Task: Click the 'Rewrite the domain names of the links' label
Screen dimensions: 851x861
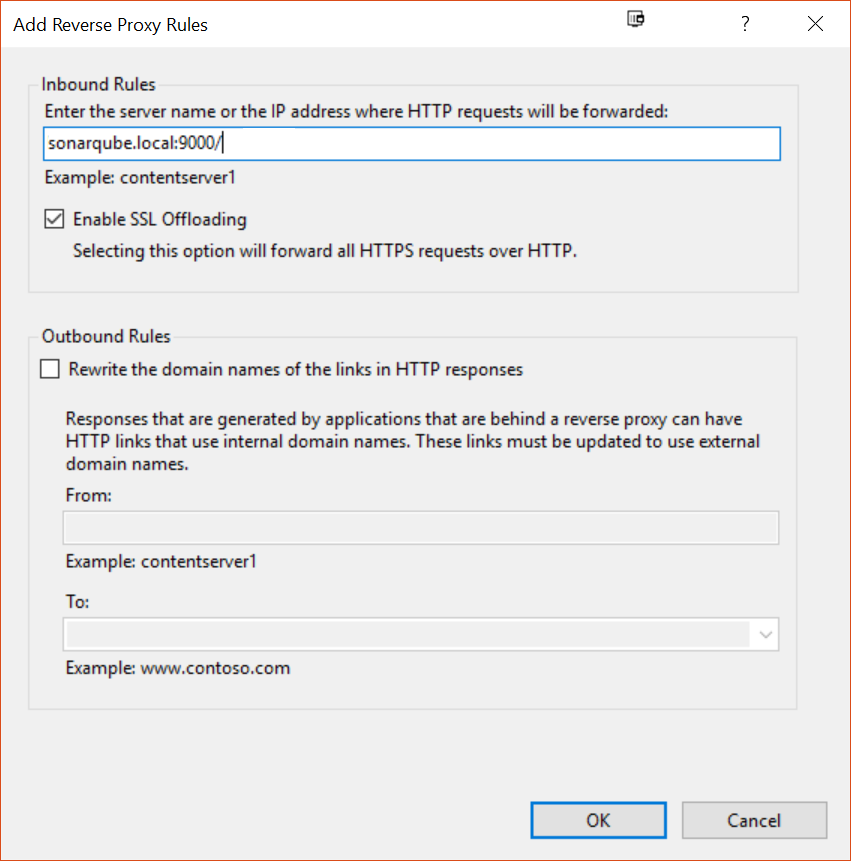Action: [295, 370]
